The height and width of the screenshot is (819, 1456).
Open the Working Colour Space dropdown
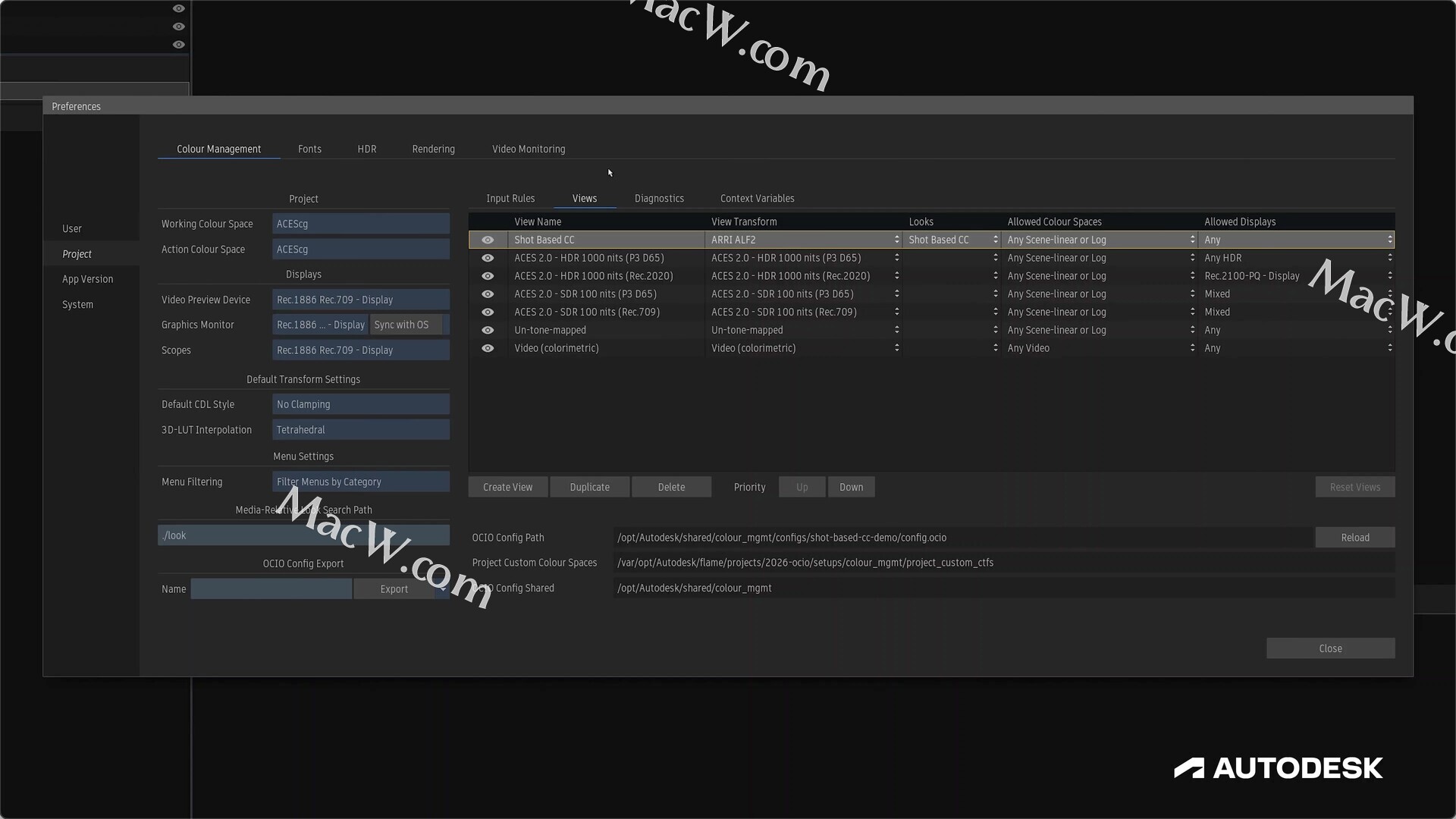pos(361,224)
